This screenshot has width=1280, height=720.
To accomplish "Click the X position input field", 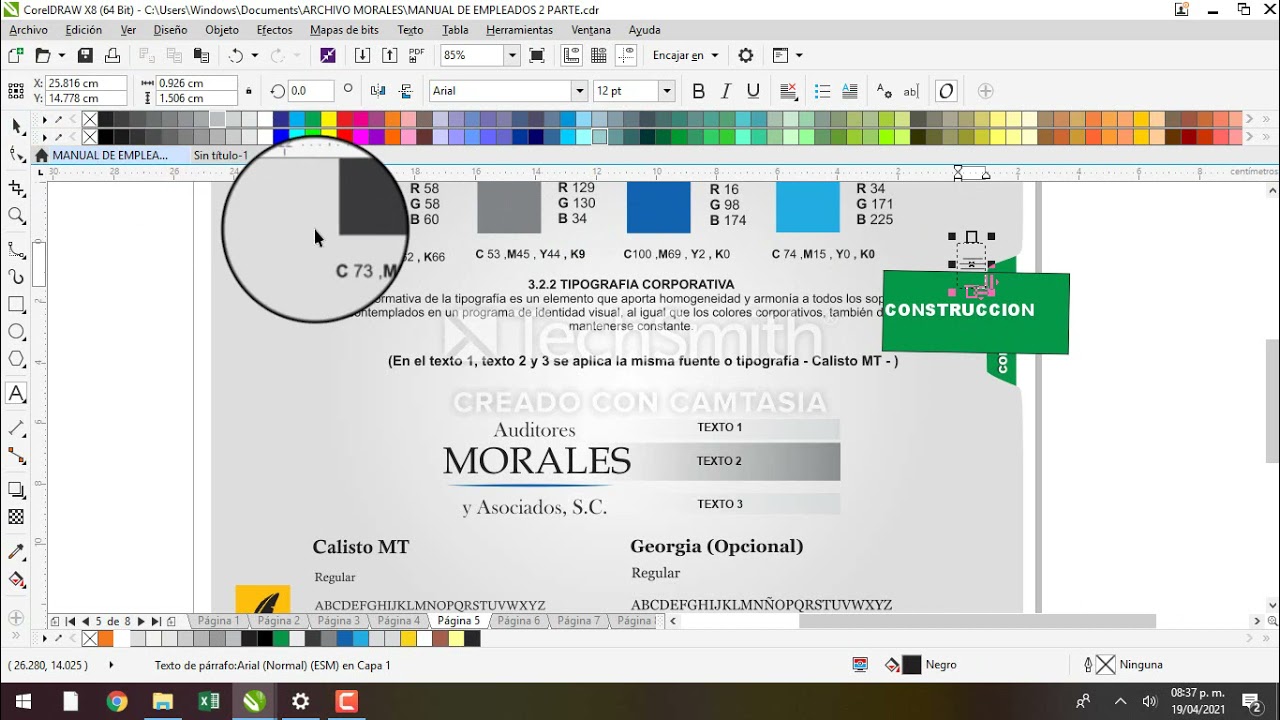I will (x=86, y=83).
